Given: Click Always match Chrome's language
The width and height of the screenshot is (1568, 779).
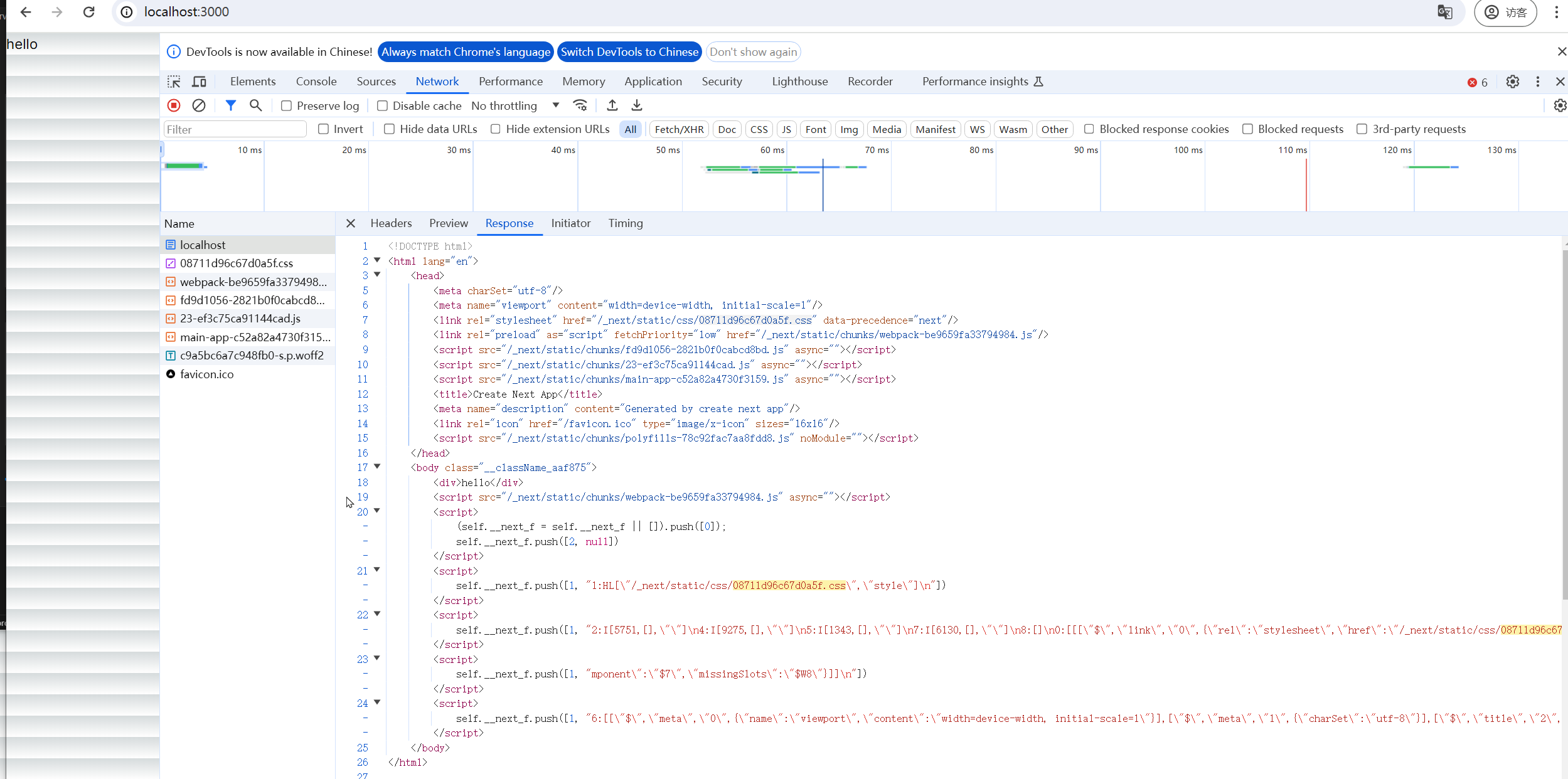Looking at the screenshot, I should coord(466,52).
